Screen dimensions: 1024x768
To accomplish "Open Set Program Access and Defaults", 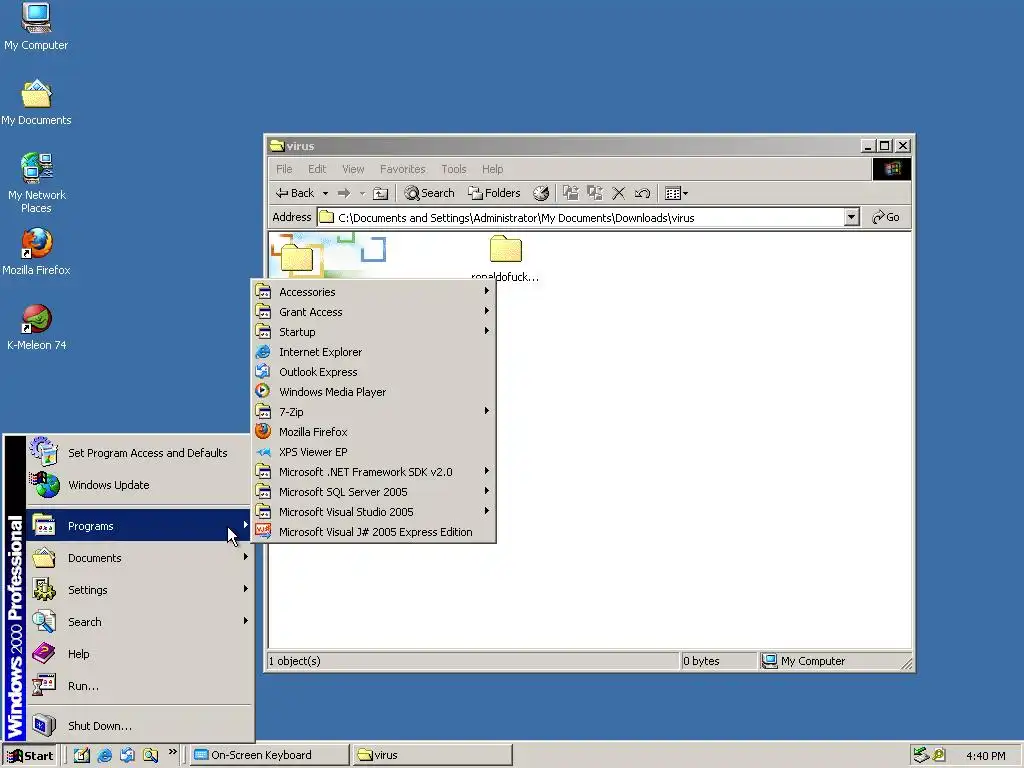I will pyautogui.click(x=138, y=453).
